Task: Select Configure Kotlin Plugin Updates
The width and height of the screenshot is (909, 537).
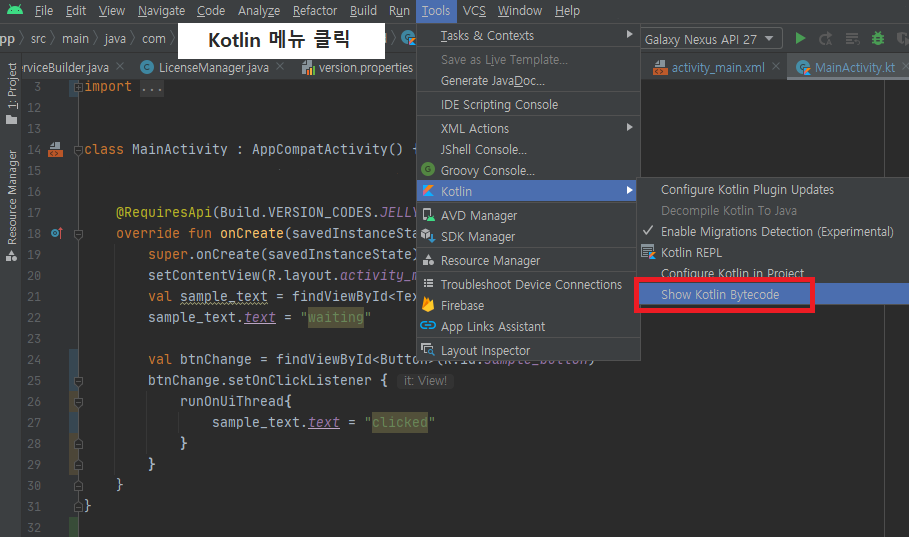Action: 747,189
